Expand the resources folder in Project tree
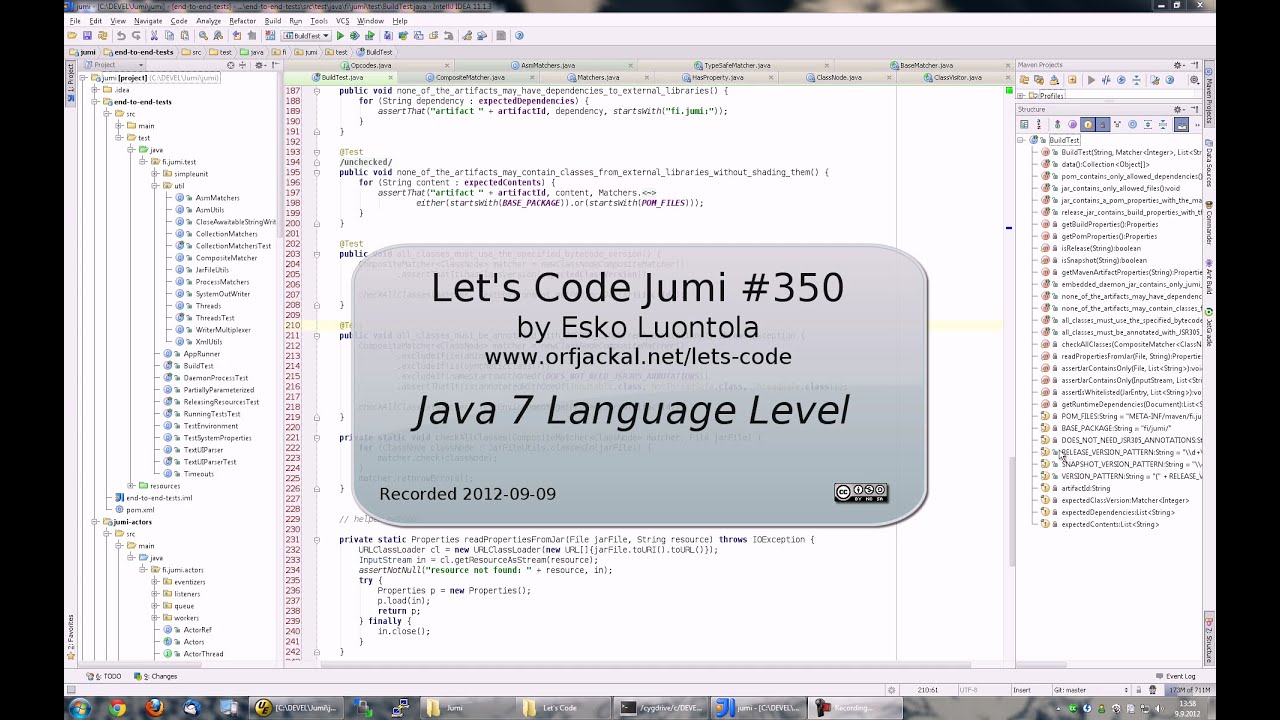 tap(131, 486)
